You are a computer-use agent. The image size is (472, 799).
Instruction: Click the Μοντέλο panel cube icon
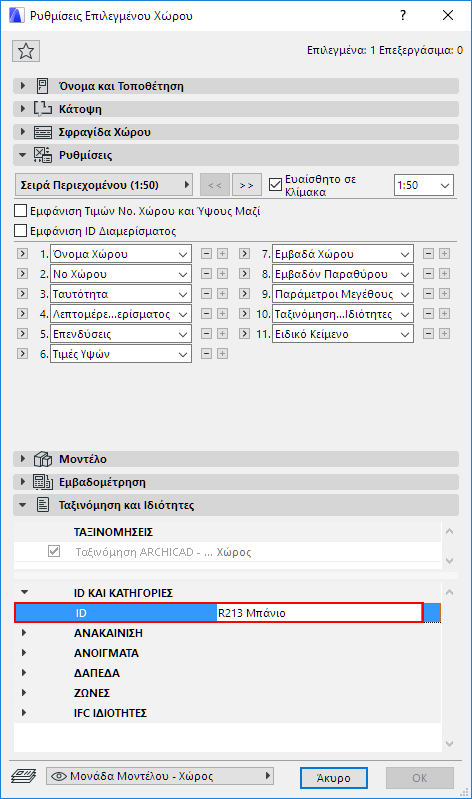[x=43, y=459]
